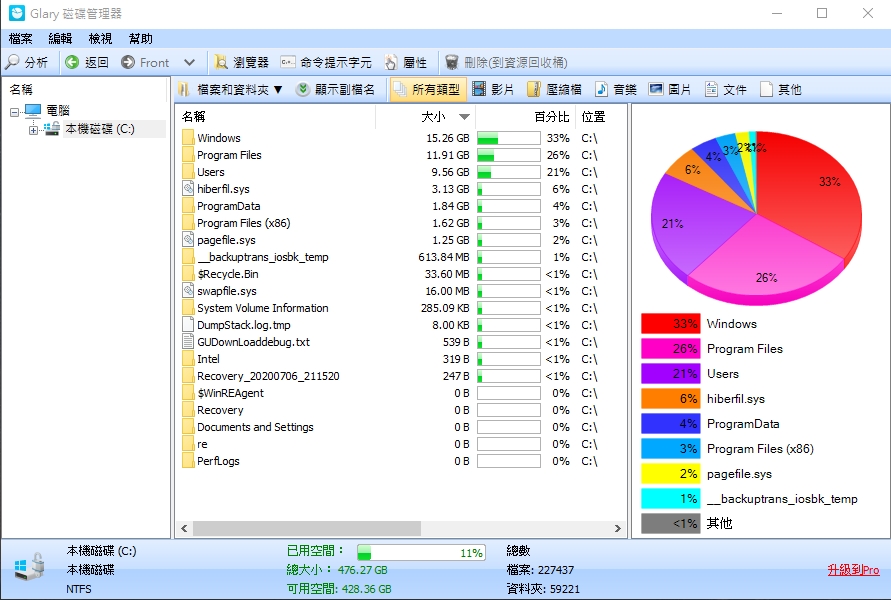Click the Windows folder icon in list
The width and height of the screenshot is (891, 600).
coord(188,138)
